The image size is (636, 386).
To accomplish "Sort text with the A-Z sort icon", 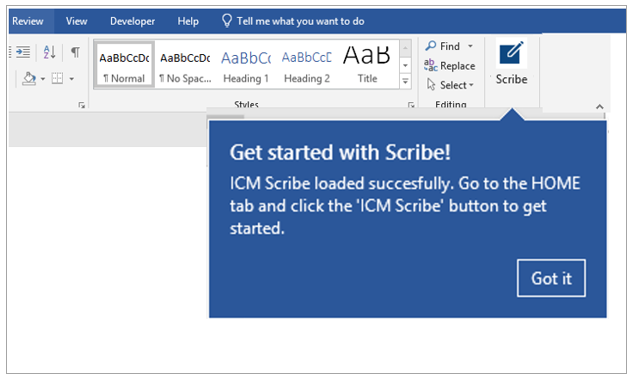I will pos(49,52).
